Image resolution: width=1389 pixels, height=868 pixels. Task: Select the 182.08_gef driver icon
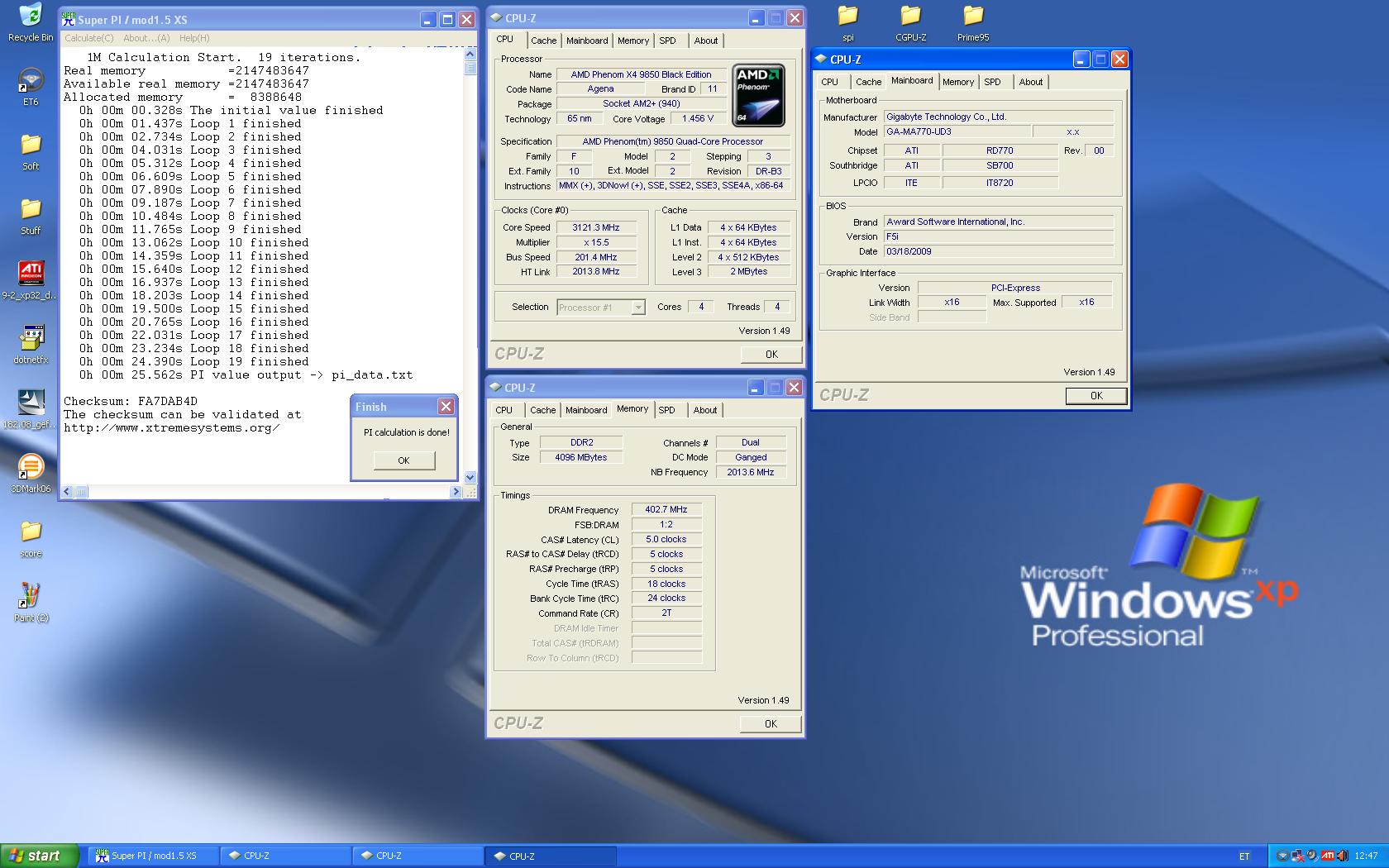pos(31,409)
